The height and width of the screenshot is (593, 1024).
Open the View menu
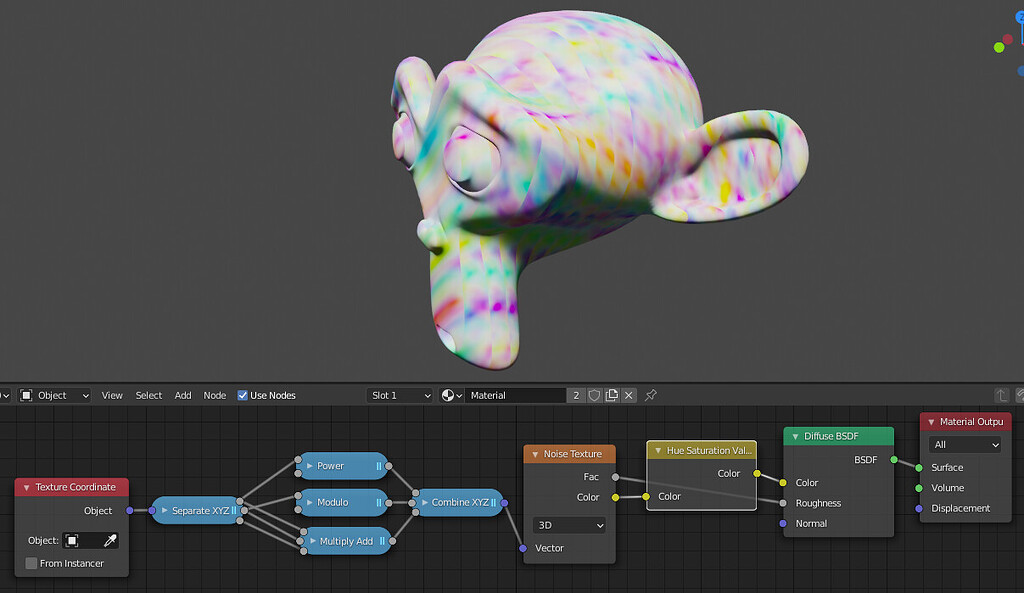pos(112,395)
